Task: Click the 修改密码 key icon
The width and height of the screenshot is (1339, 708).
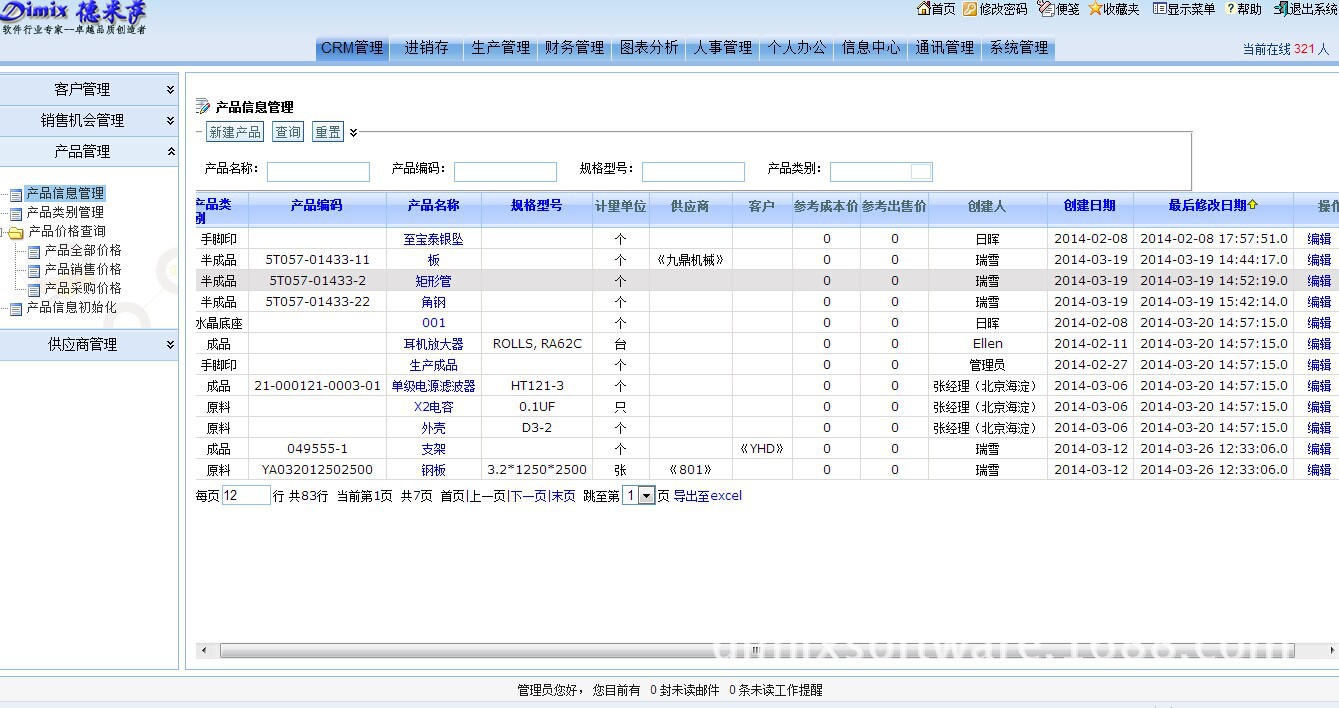Action: pyautogui.click(x=970, y=9)
